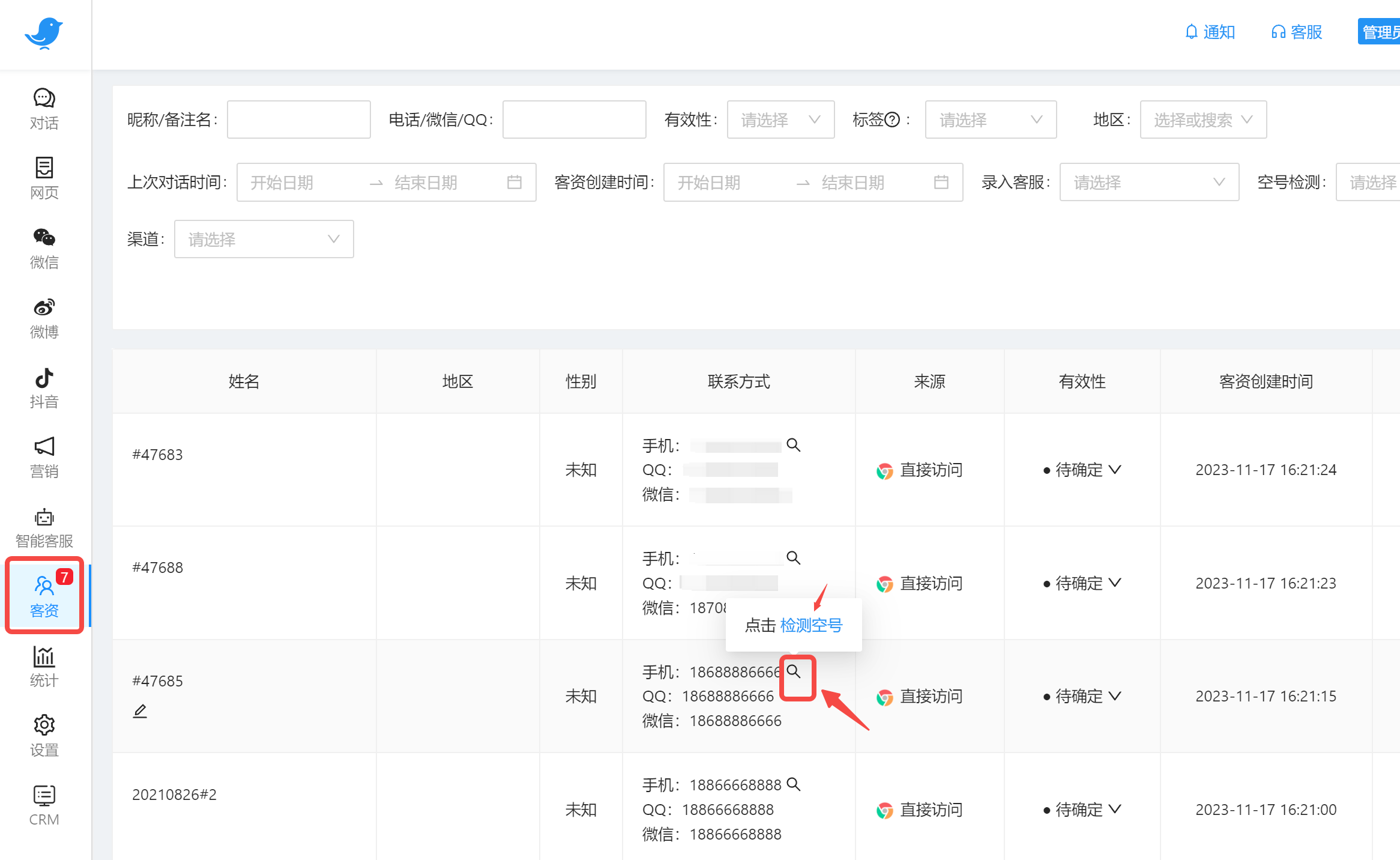Click the 检测空号 link in tooltip
This screenshot has width=1400, height=860.
tap(811, 625)
